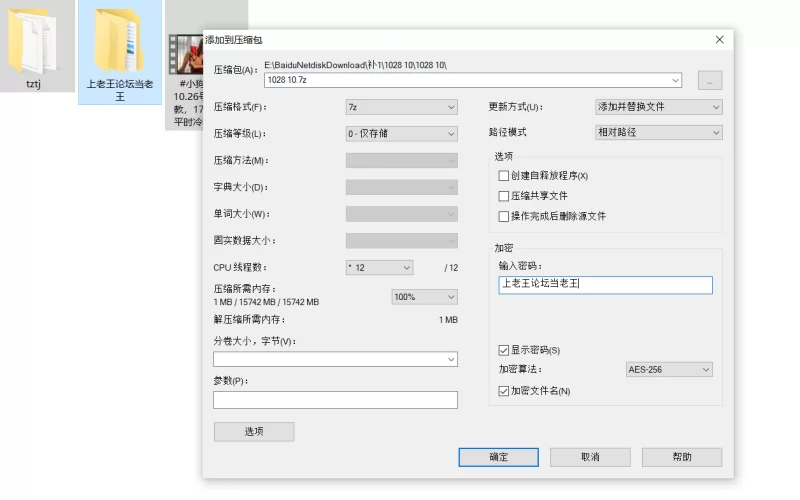
Task: Open the 压缩格式 dropdown showing 7z
Action: pyautogui.click(x=402, y=107)
